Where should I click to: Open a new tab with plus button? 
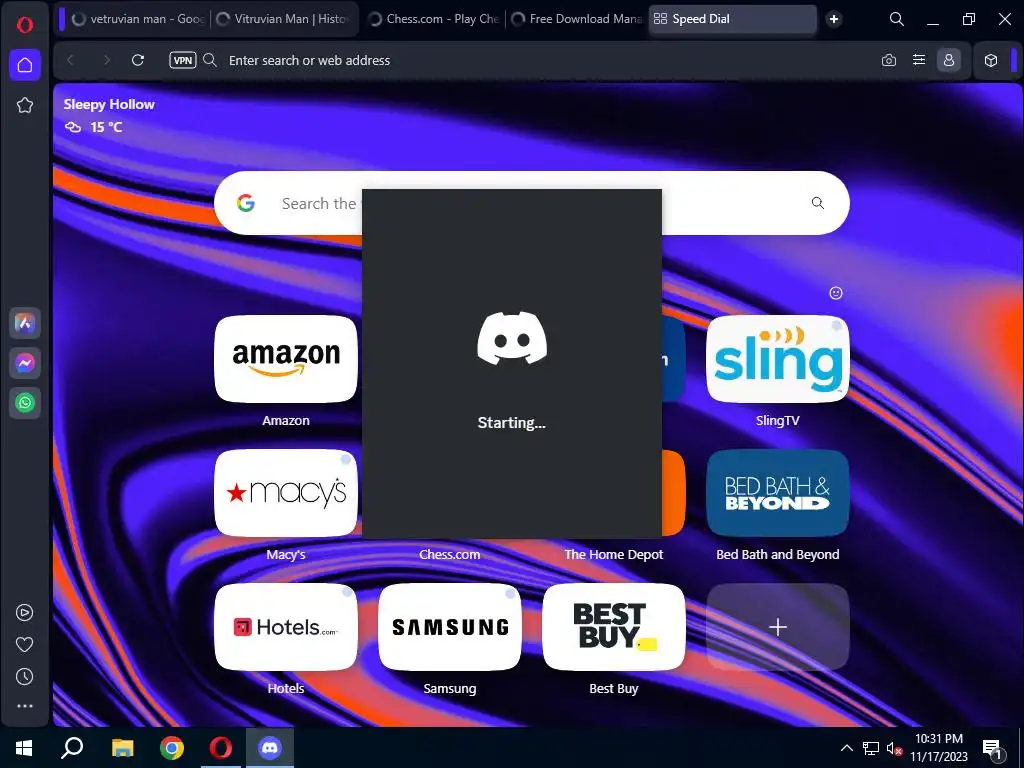[x=834, y=19]
